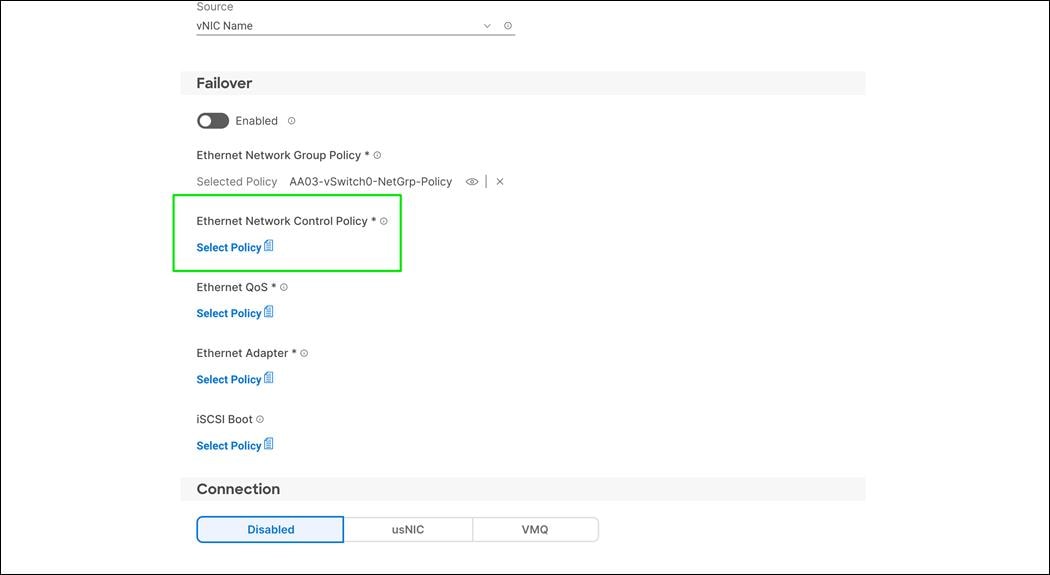Click info icon for Ethernet Network Control Policy
This screenshot has width=1050, height=575.
(x=384, y=222)
